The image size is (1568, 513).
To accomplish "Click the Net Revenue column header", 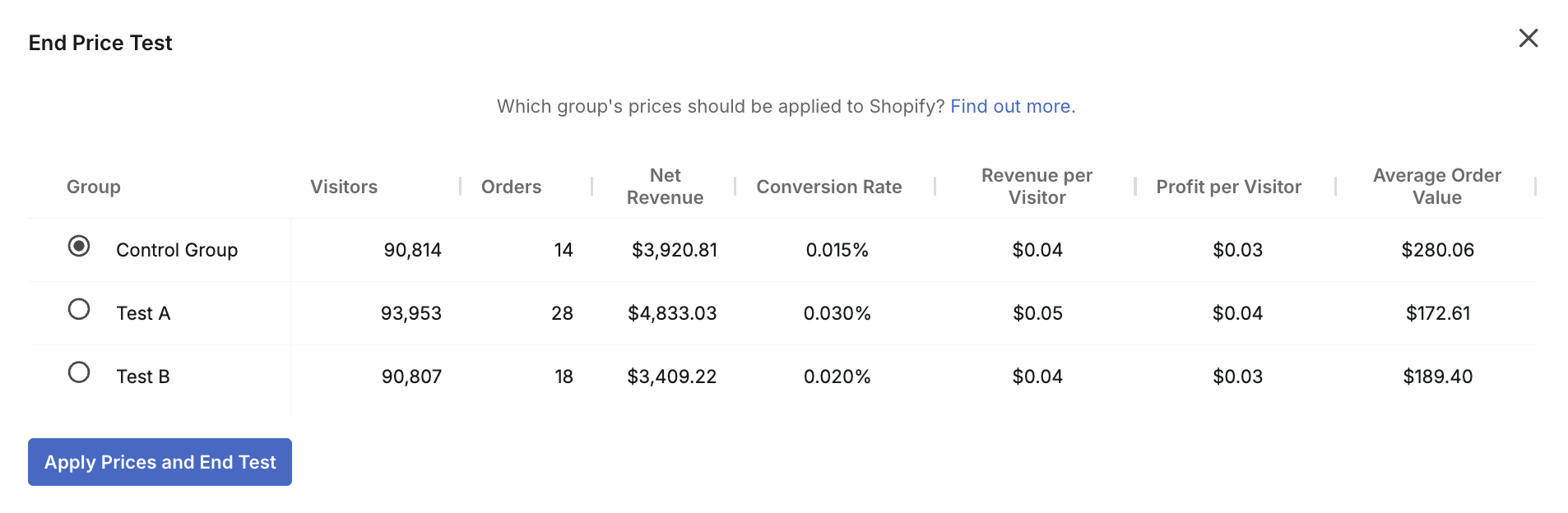I will (665, 187).
